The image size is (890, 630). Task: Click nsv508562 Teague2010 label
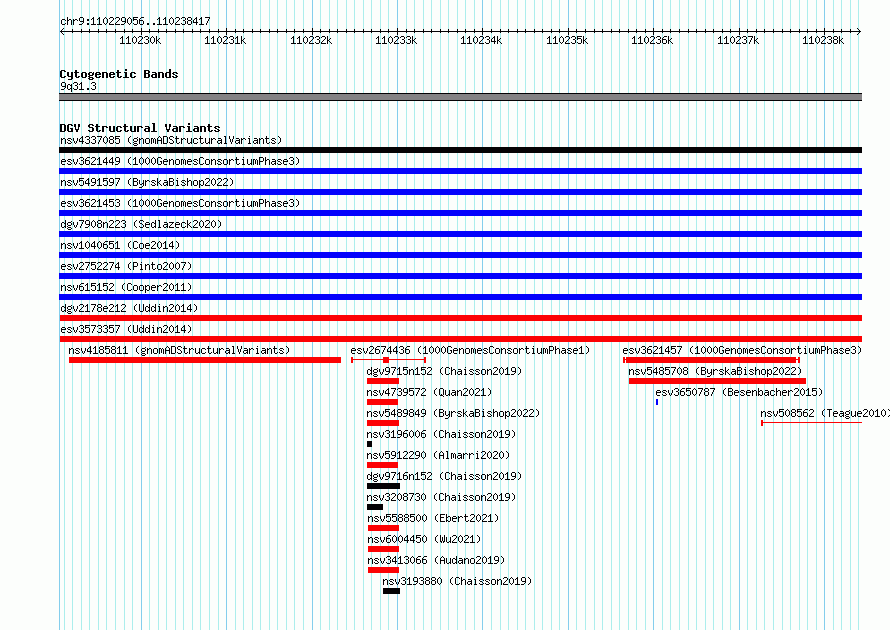(x=825, y=413)
